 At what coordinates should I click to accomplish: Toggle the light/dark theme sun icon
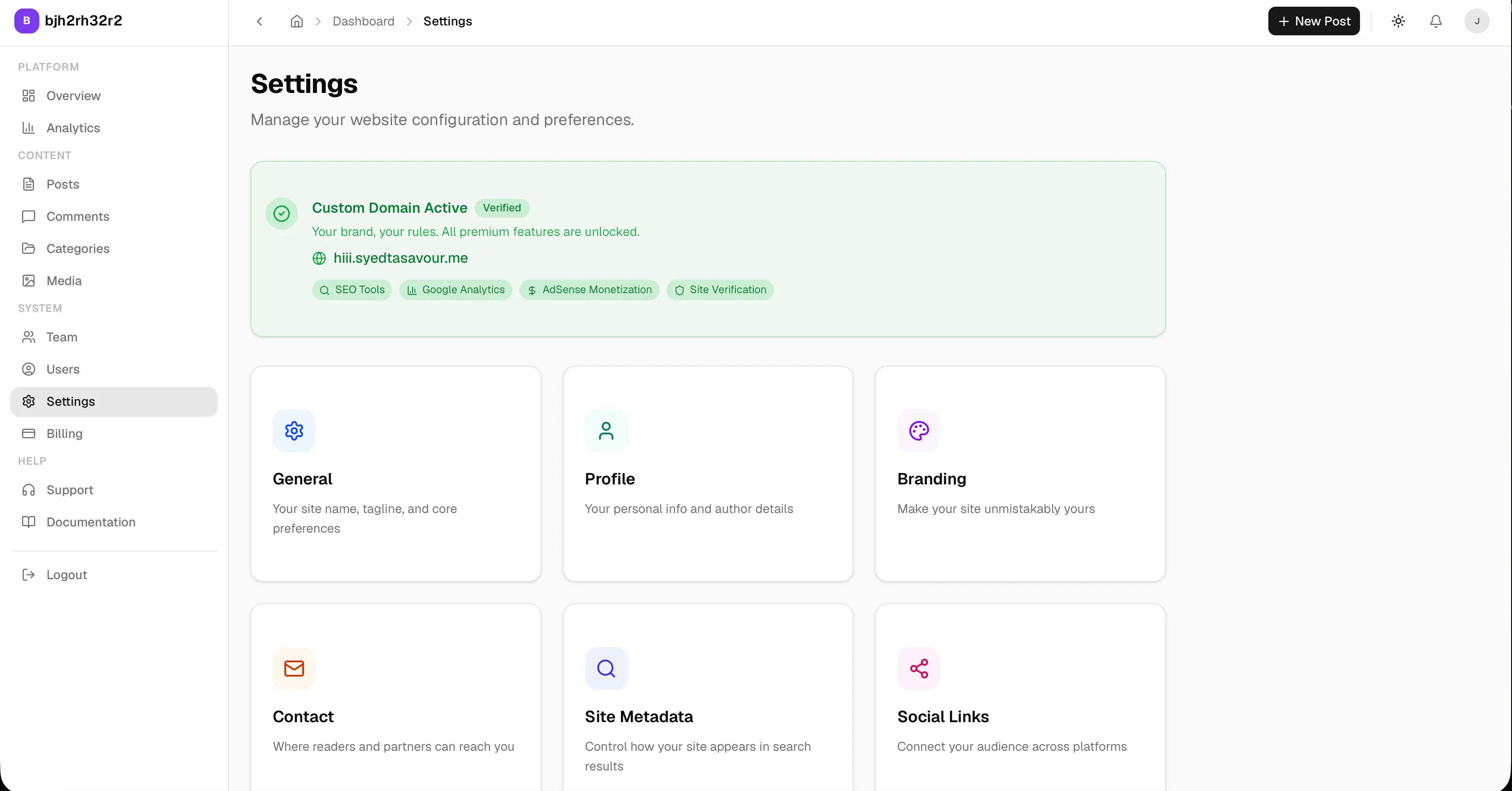[x=1398, y=21]
